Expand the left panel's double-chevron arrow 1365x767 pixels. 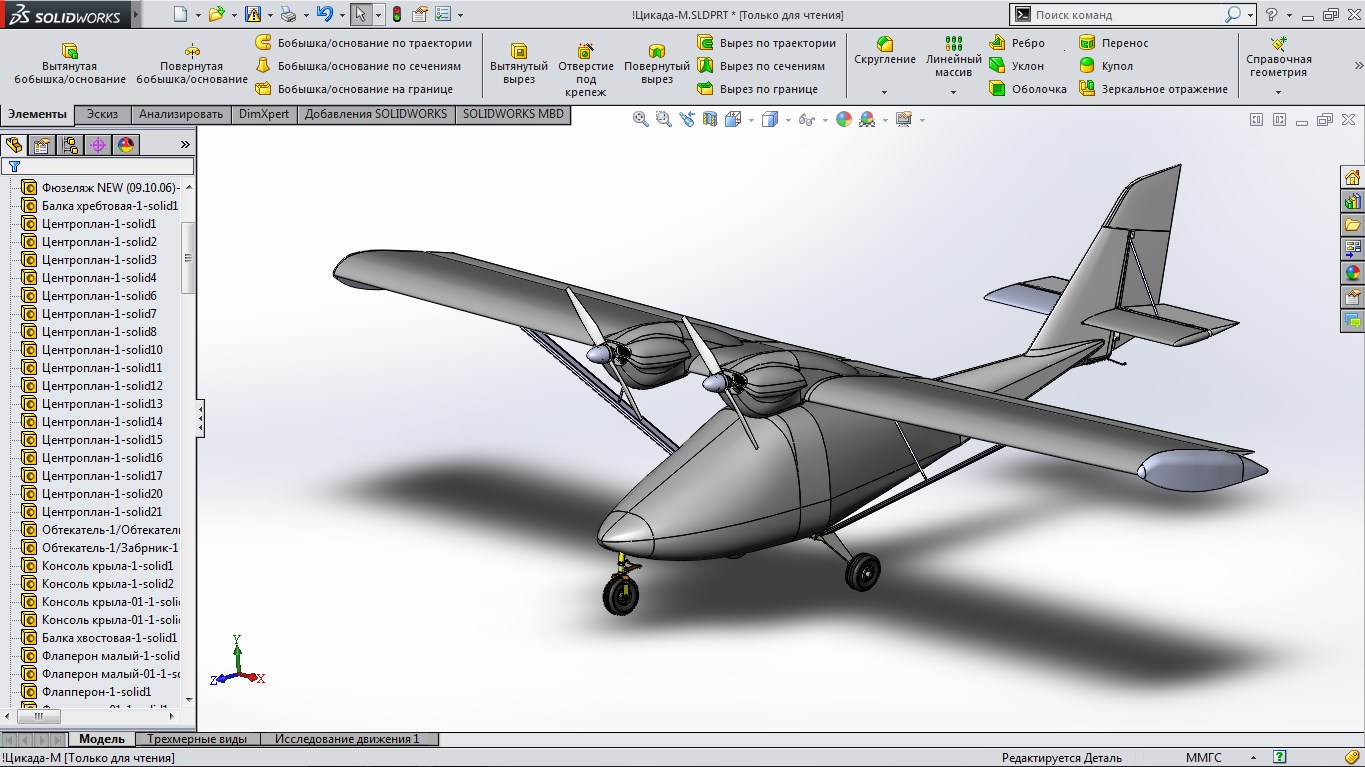point(185,145)
